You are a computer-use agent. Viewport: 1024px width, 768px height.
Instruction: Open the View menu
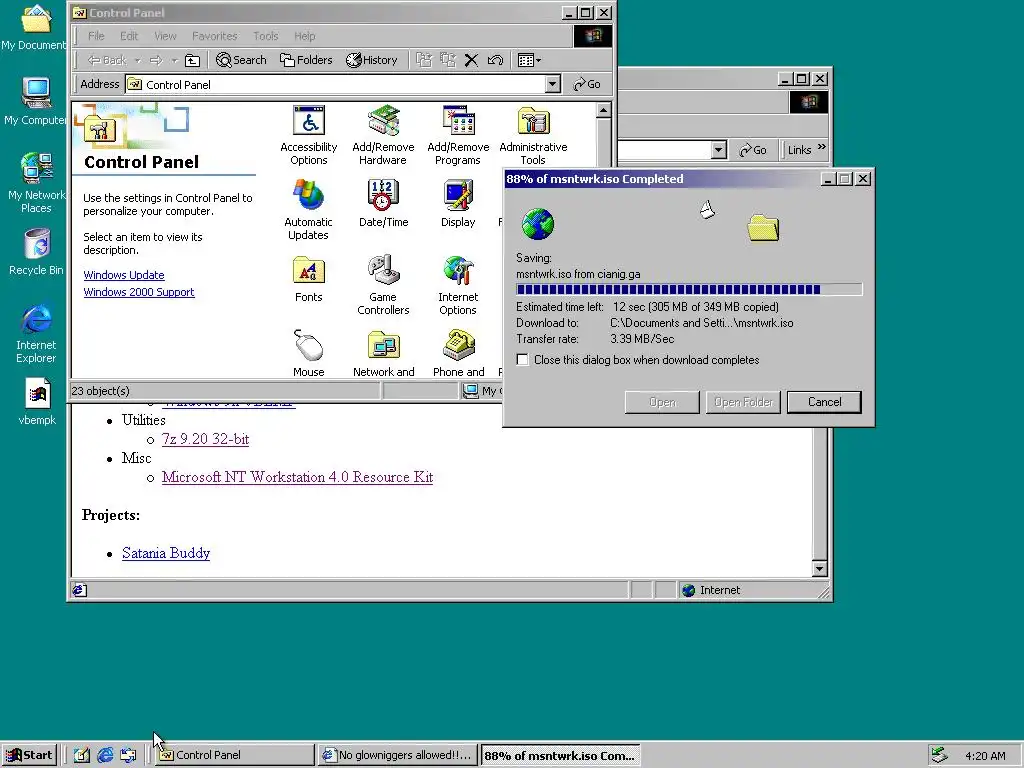click(165, 36)
